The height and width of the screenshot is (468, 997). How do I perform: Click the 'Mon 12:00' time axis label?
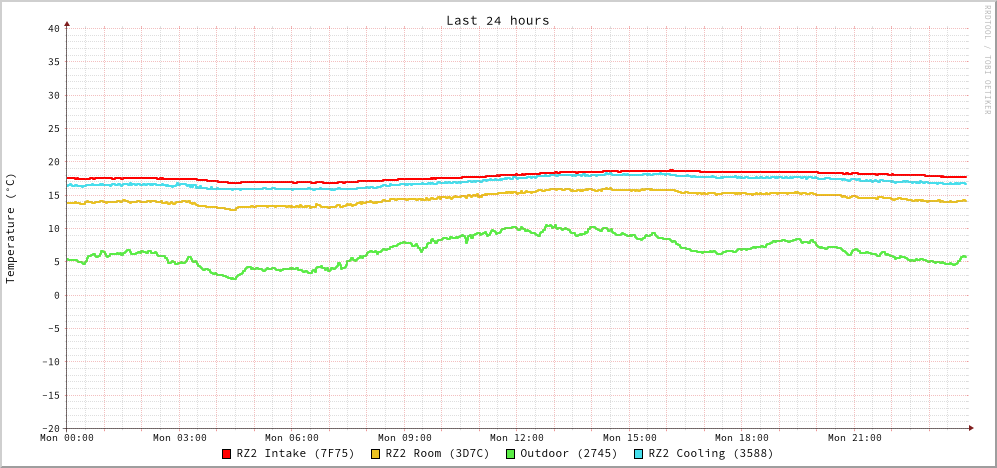point(517,437)
